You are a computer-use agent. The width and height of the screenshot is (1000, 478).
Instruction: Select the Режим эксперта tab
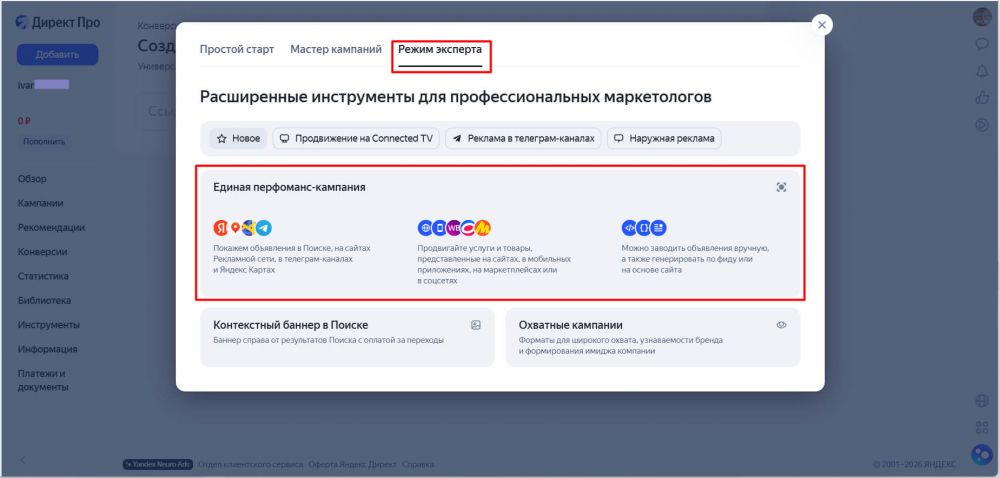440,49
